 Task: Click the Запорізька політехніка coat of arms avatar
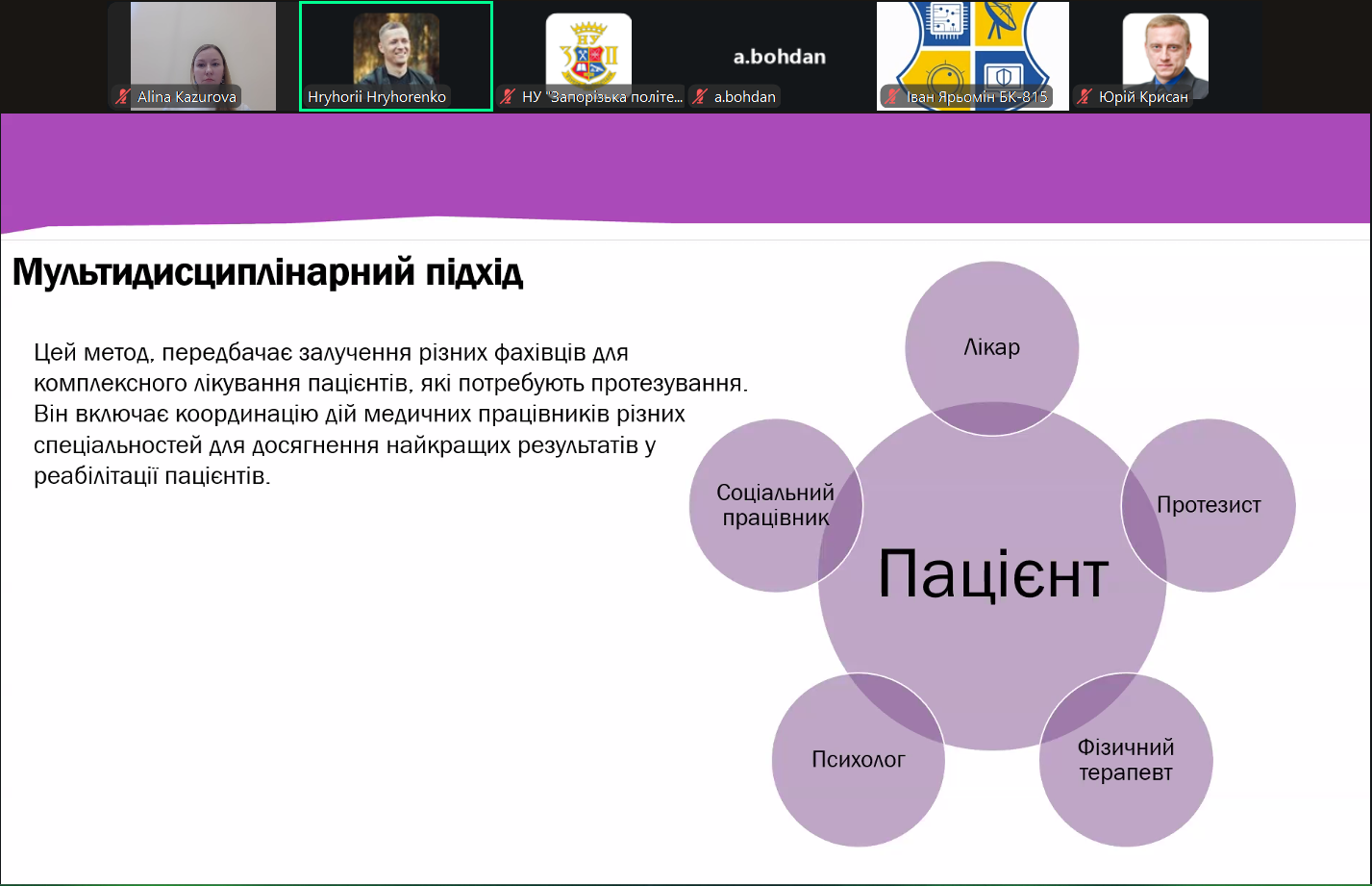(587, 48)
